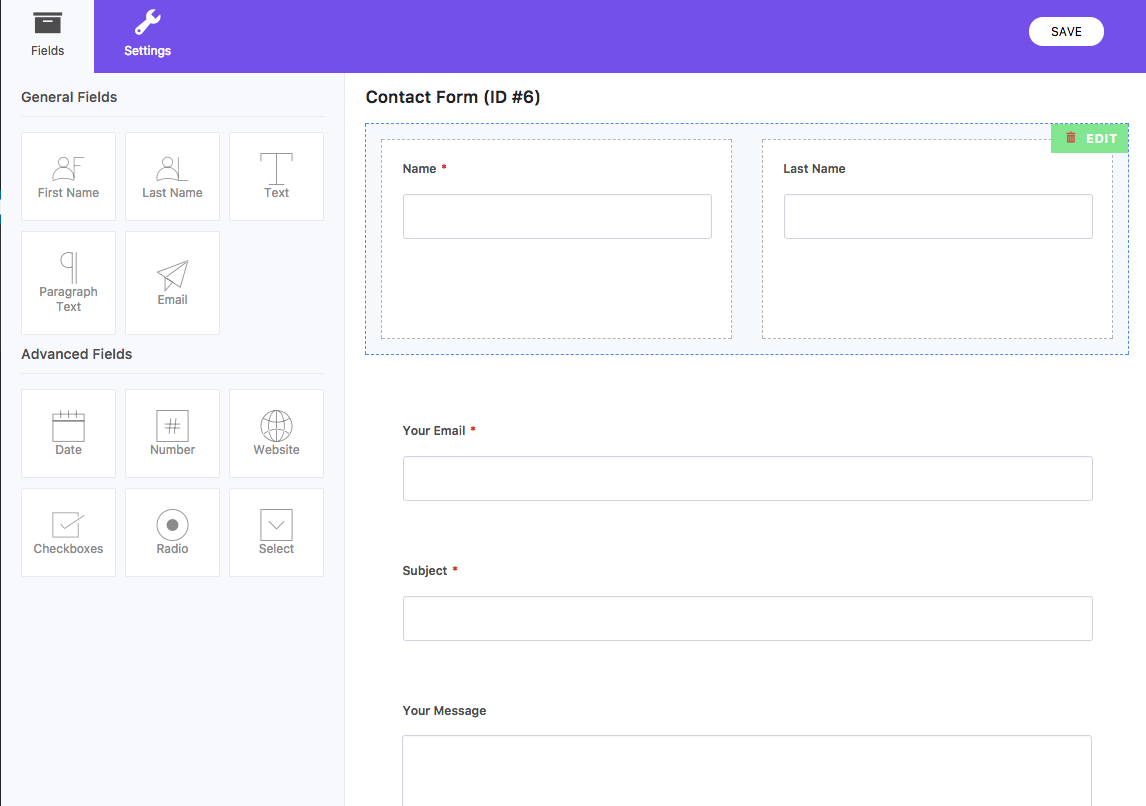This screenshot has width=1146, height=806.
Task: Add a Checkboxes field
Action: click(x=69, y=533)
